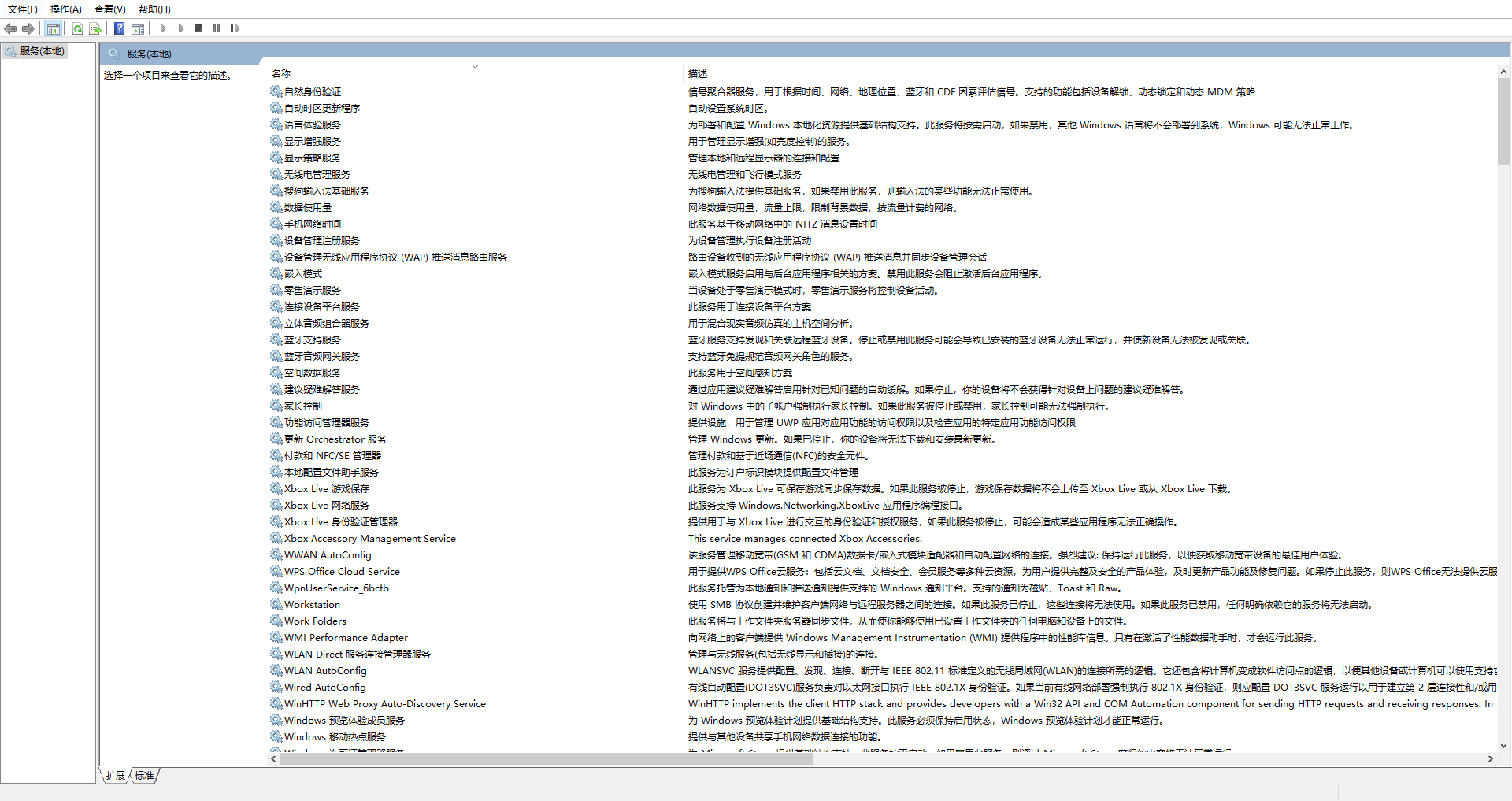This screenshot has height=801, width=1512.
Task: Click the square Stop Service icon
Action: pyautogui.click(x=198, y=28)
